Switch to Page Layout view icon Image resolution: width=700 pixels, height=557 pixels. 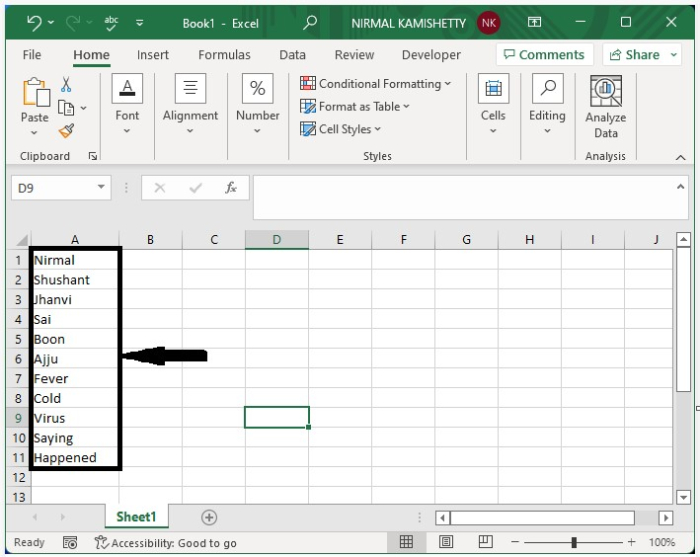446,542
